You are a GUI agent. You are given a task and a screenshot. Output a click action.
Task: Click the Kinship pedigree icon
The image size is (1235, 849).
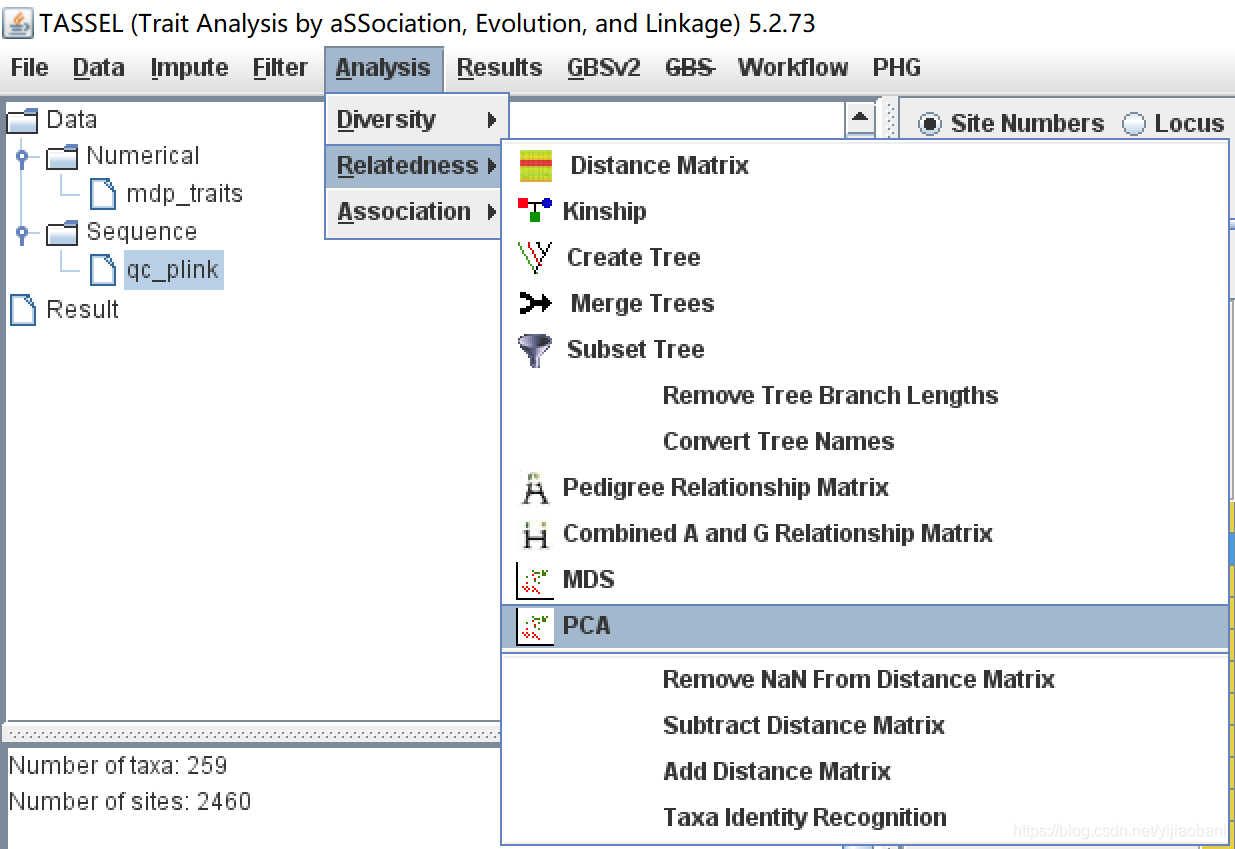tap(534, 211)
